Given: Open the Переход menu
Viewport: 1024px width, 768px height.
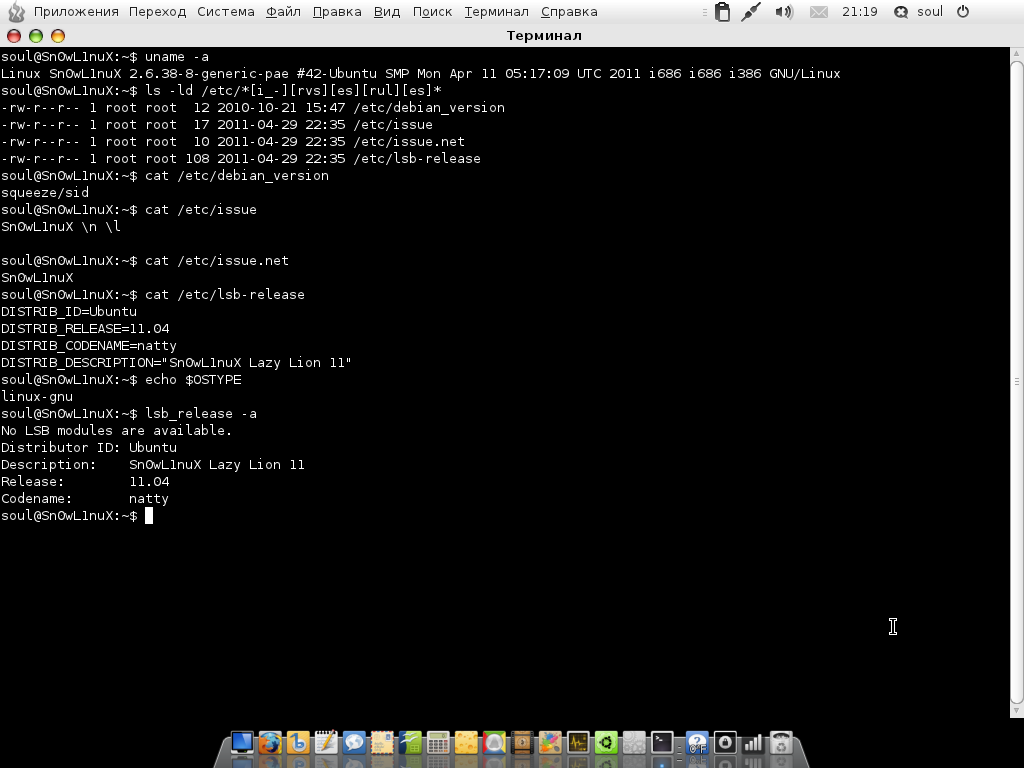Looking at the screenshot, I should click(157, 12).
